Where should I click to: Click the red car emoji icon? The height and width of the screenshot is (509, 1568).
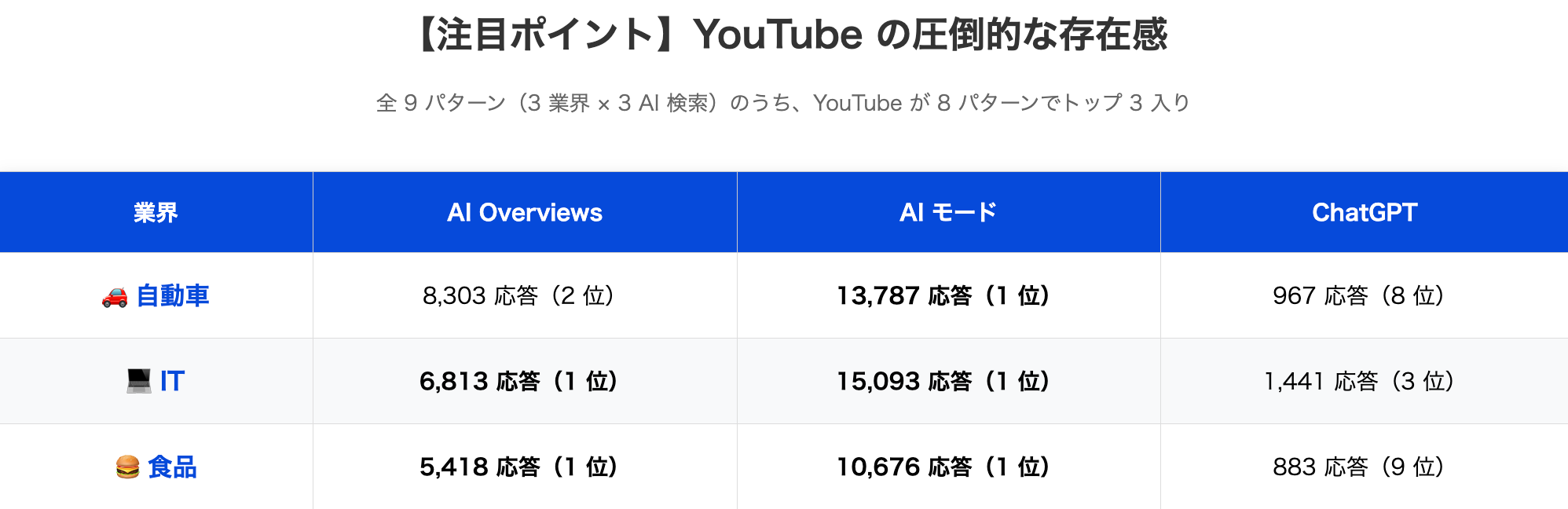click(x=115, y=297)
